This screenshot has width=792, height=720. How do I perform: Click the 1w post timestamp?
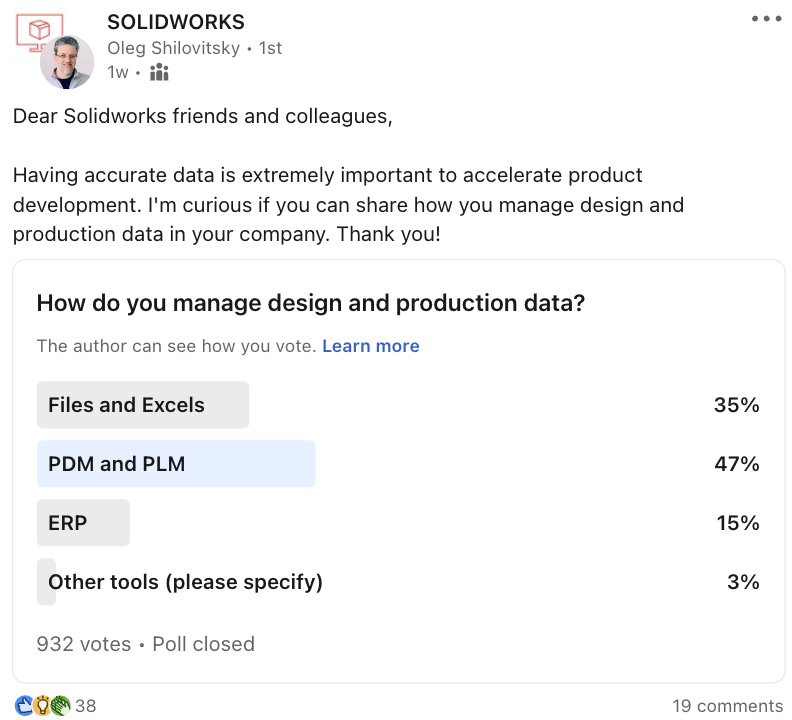(x=118, y=72)
